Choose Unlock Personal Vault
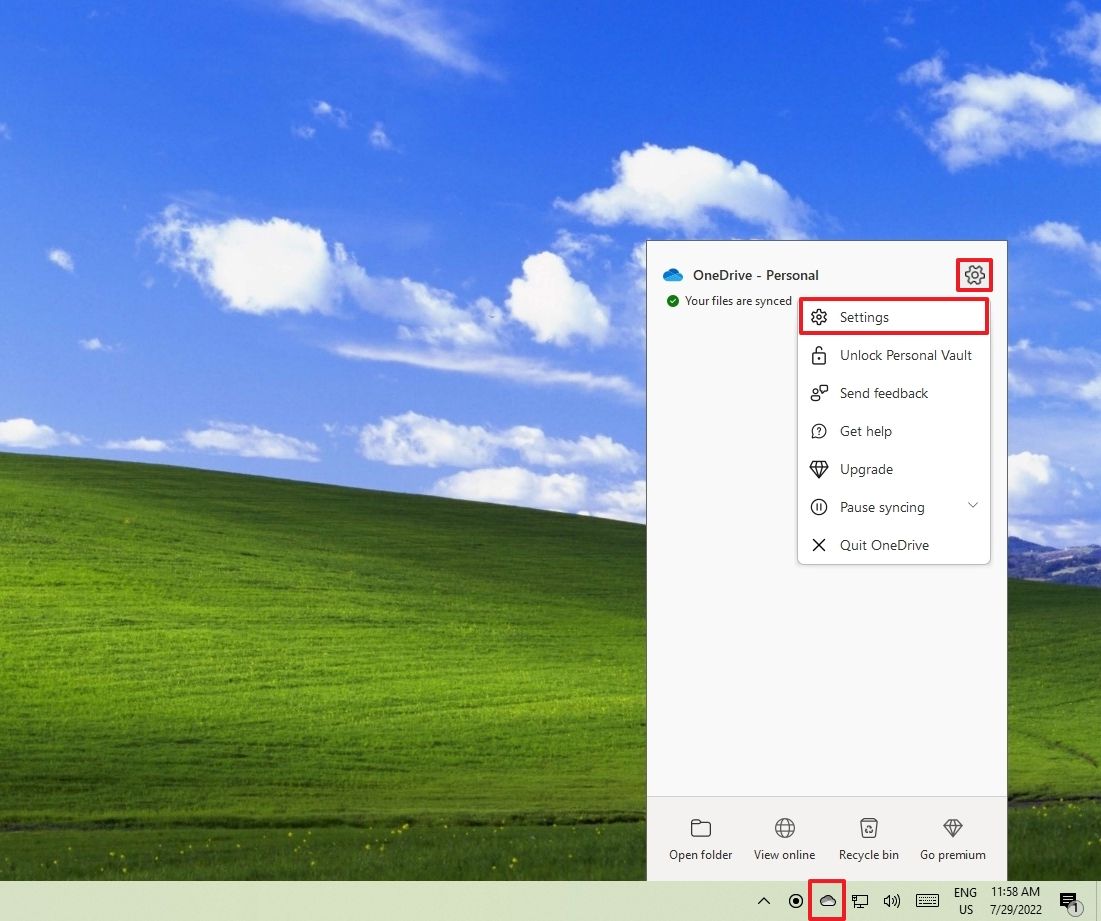This screenshot has width=1101, height=921. (905, 355)
